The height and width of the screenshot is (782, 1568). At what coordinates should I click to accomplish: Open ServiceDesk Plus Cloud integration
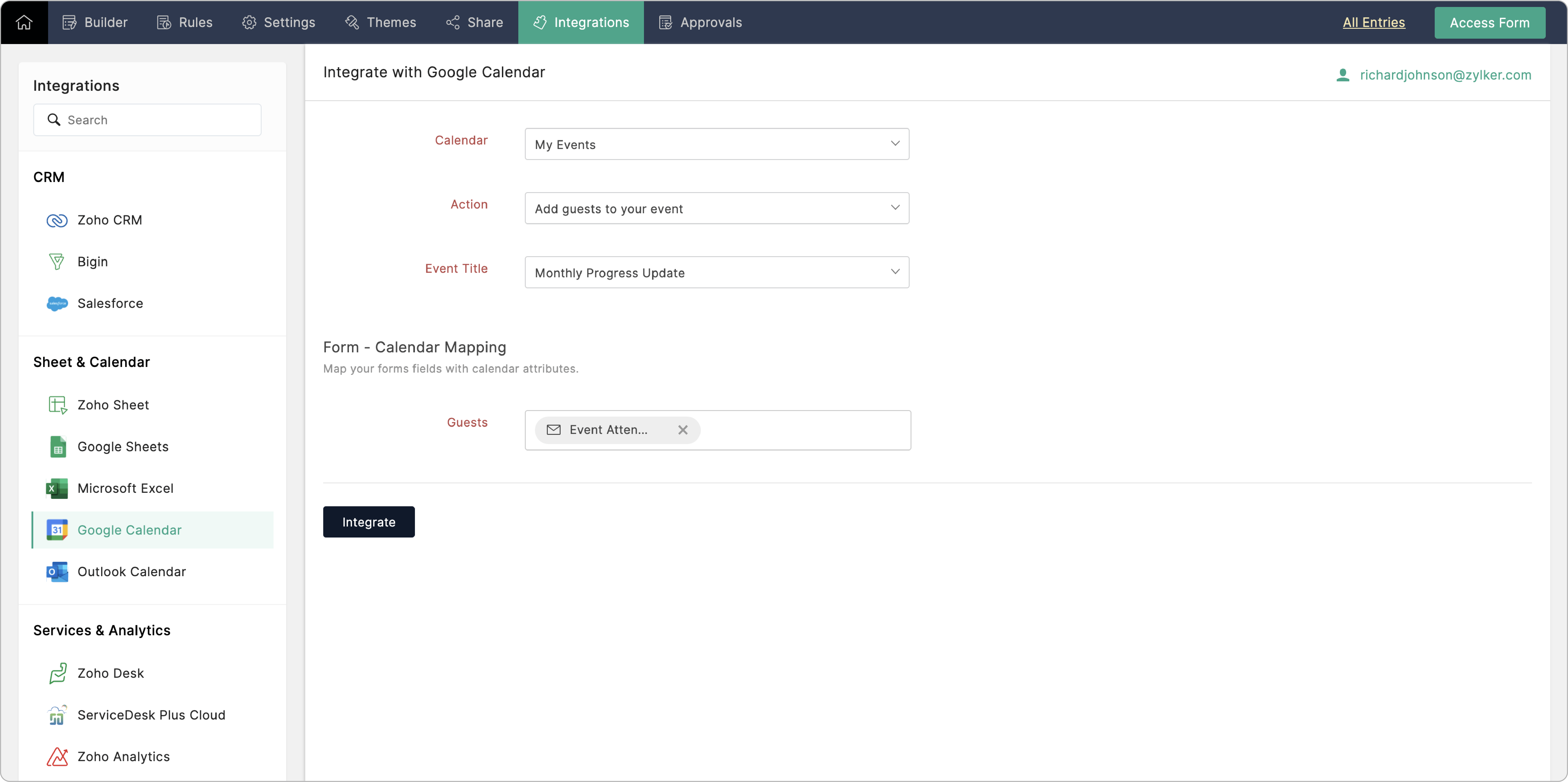(151, 715)
